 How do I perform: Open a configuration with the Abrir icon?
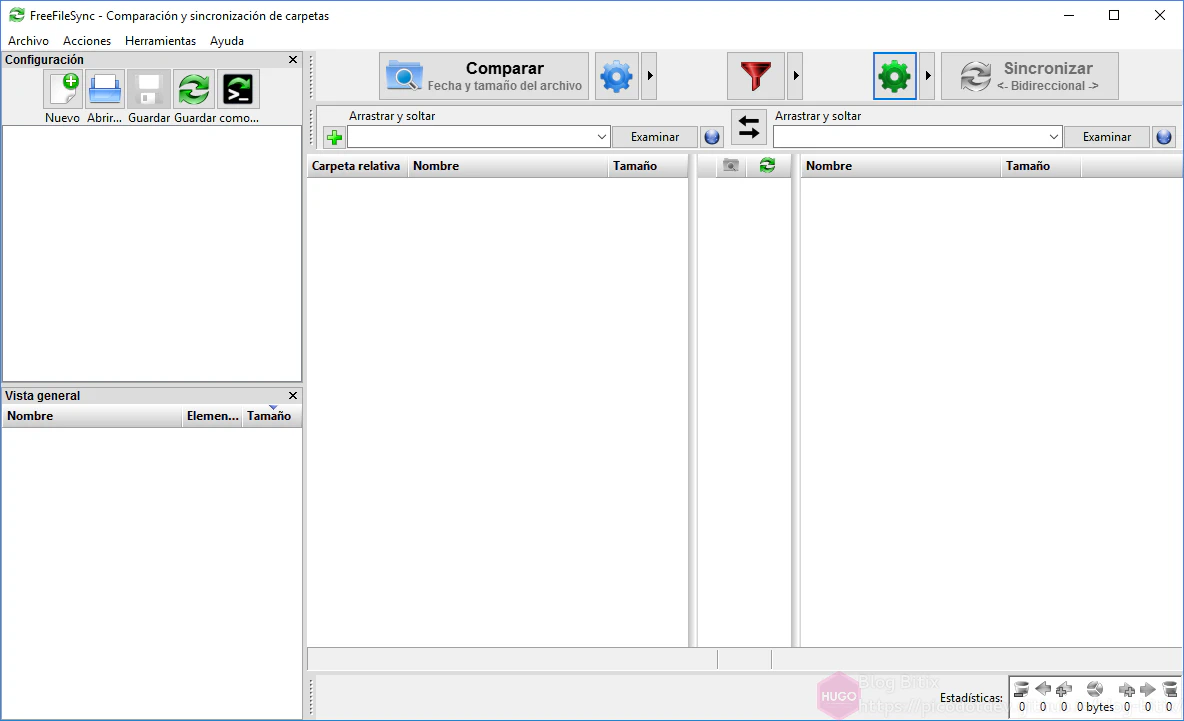coord(105,90)
